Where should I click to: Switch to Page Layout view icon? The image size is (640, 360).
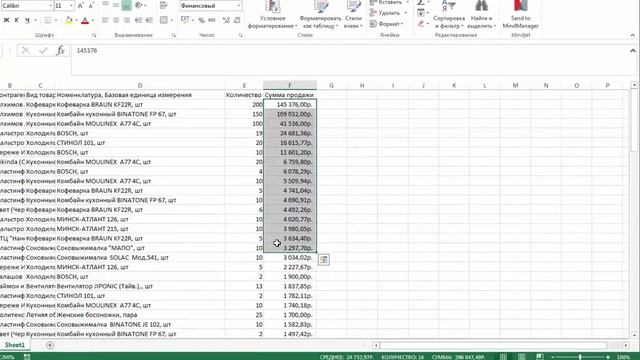522,357
